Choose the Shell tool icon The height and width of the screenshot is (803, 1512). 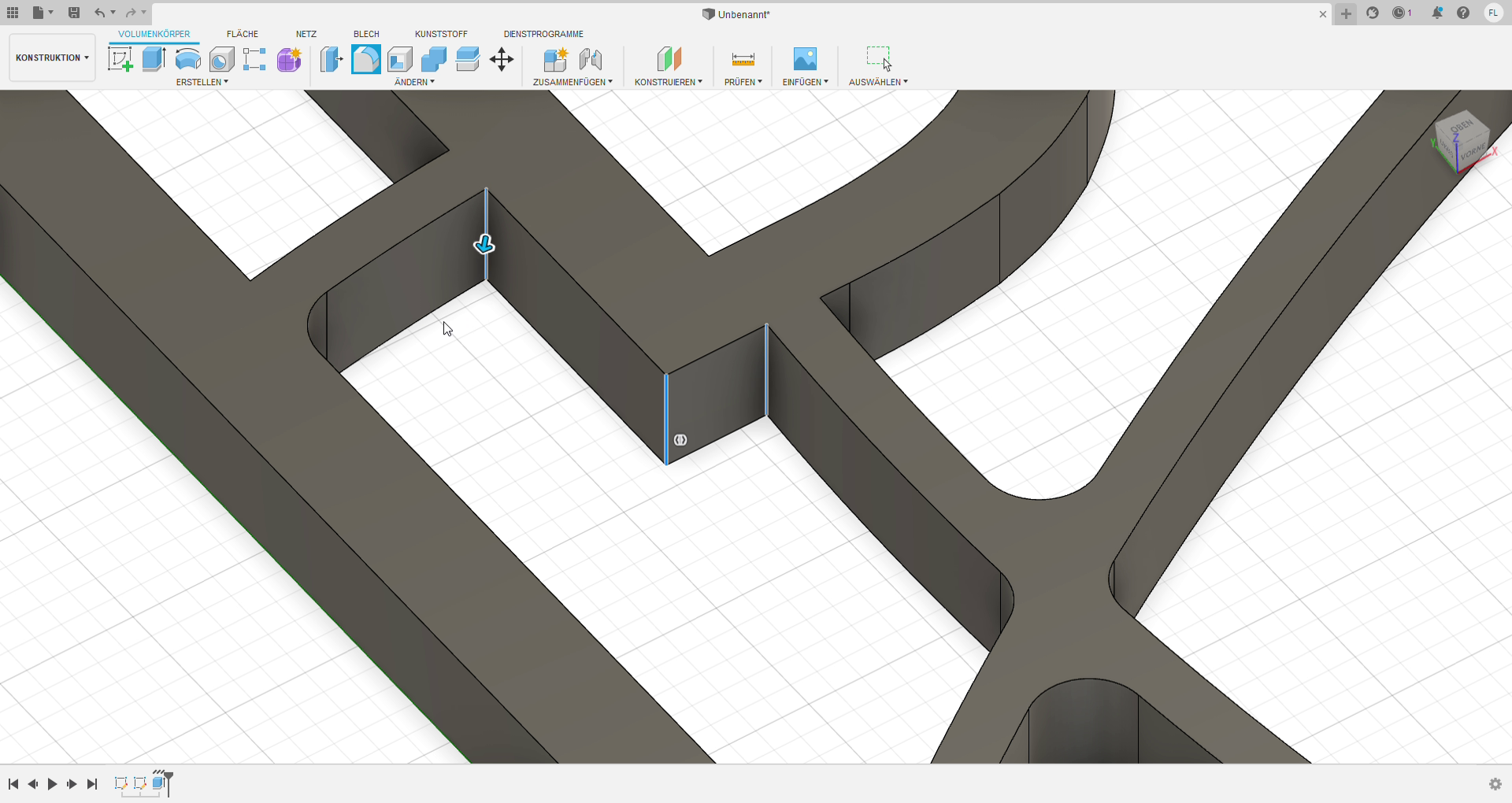[x=400, y=59]
